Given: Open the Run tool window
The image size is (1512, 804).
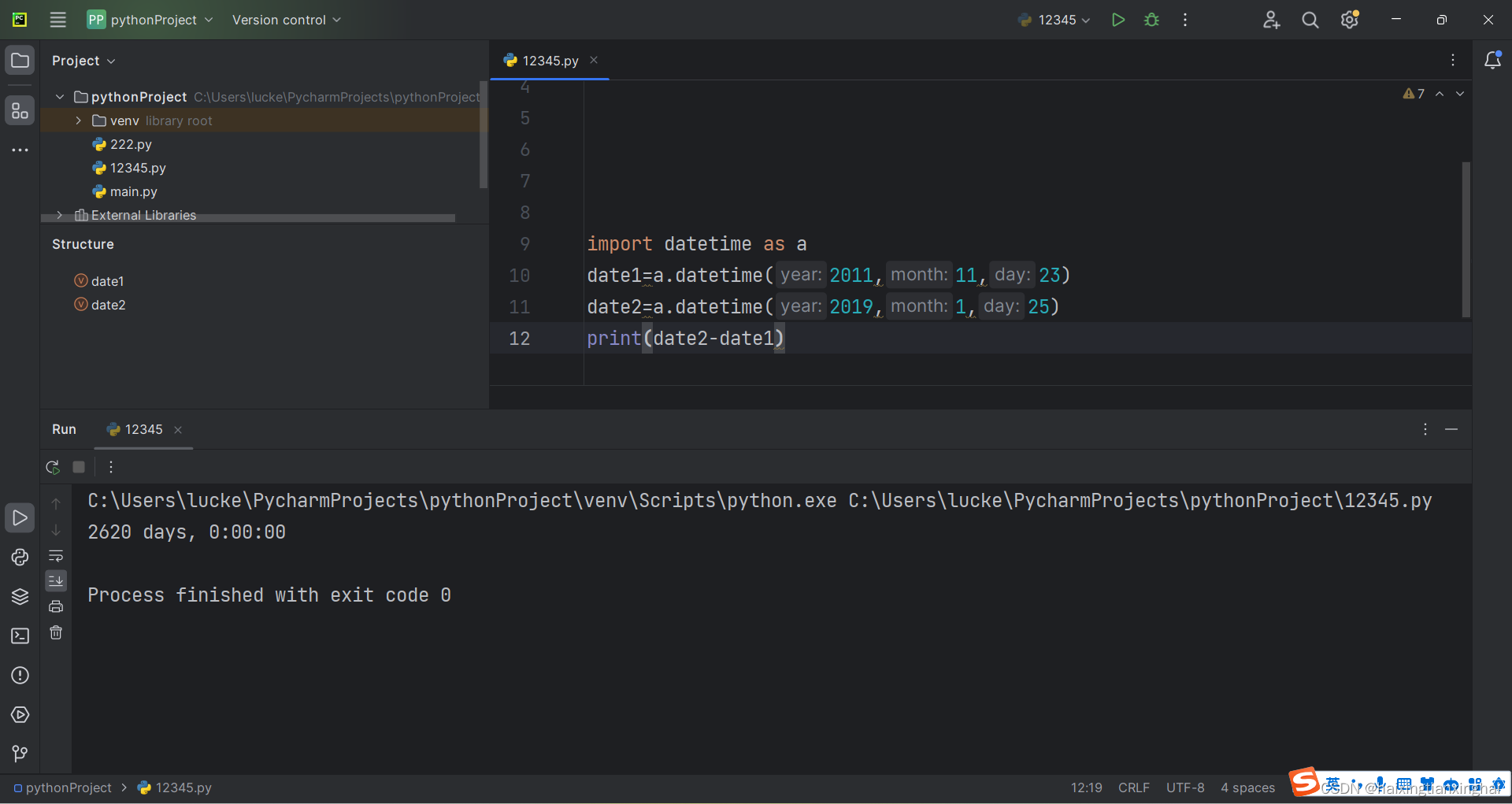Looking at the screenshot, I should pos(20,517).
